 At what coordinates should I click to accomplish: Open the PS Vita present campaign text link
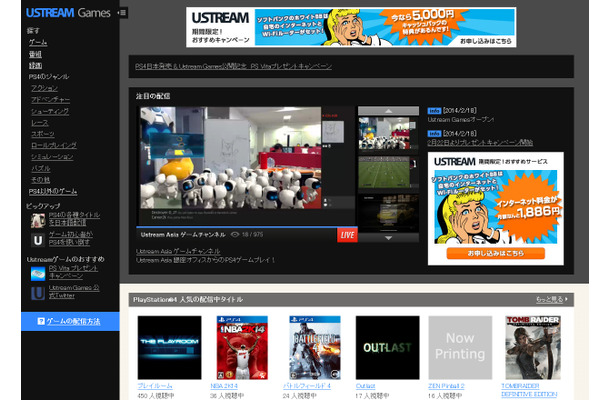(x=73, y=272)
